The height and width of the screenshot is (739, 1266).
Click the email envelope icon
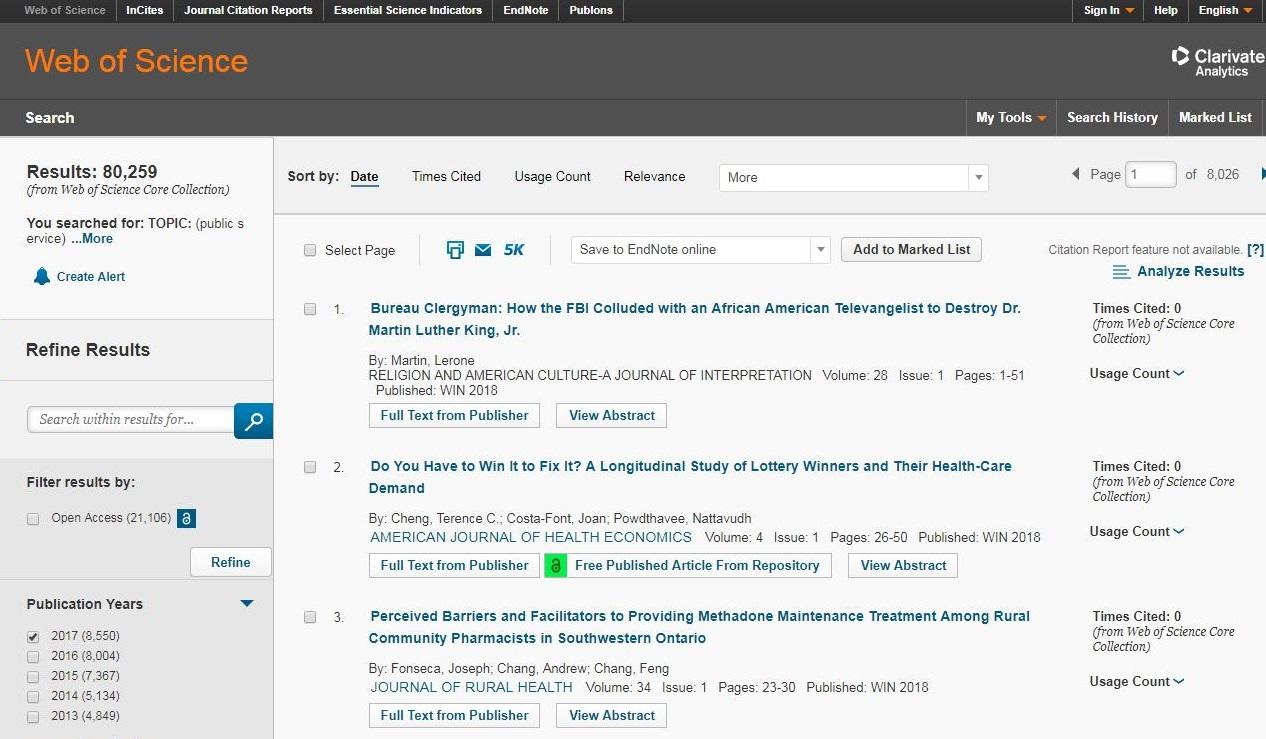tap(483, 250)
